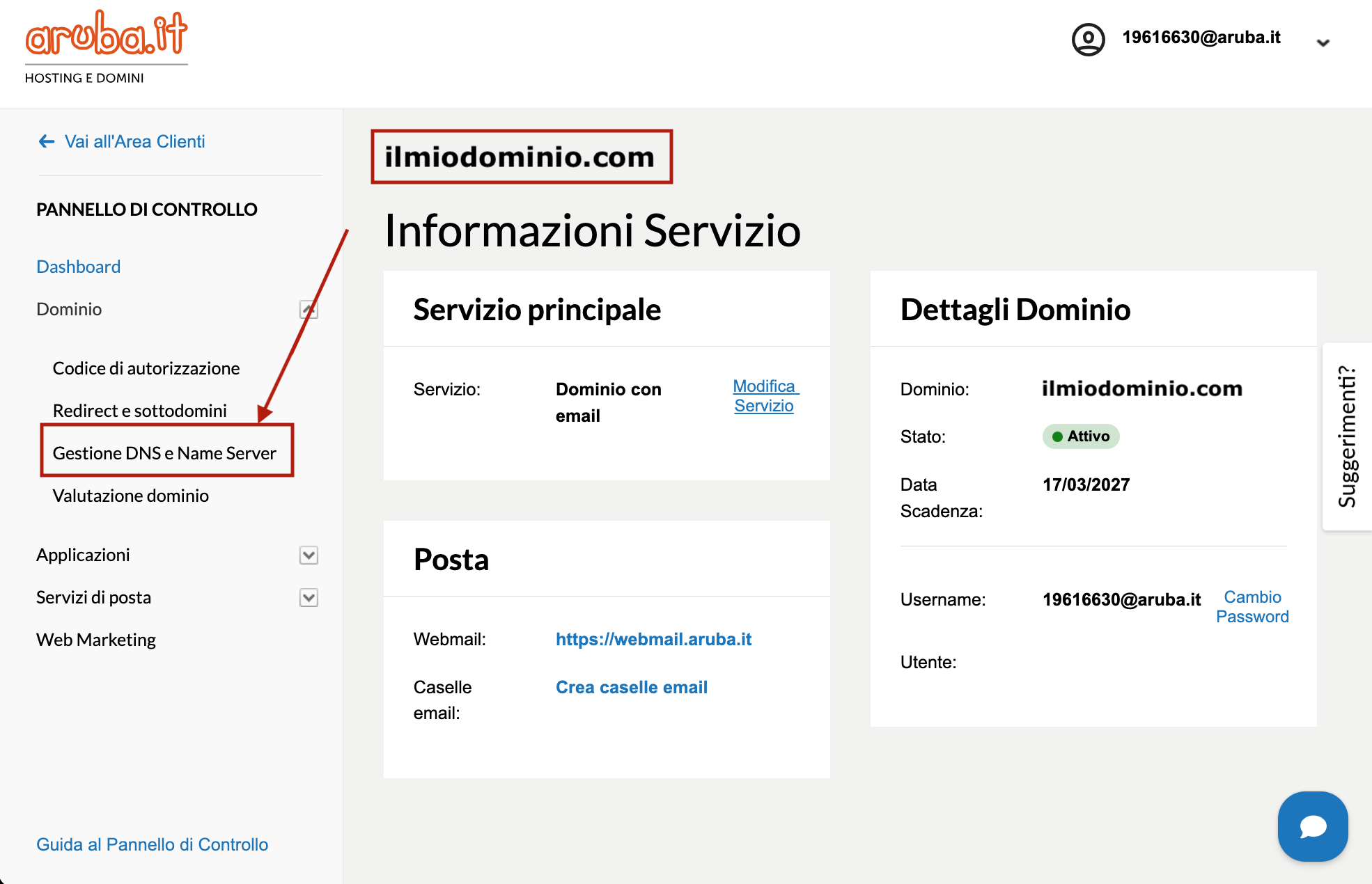Open Valutazione dominio
Image resolution: width=1372 pixels, height=884 pixels.
click(x=131, y=496)
